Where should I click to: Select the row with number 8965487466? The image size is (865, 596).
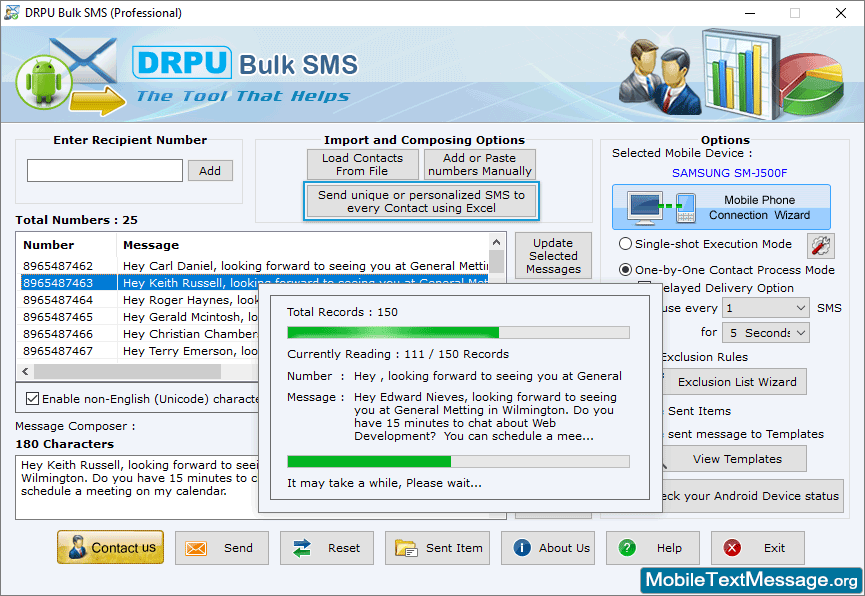click(140, 334)
